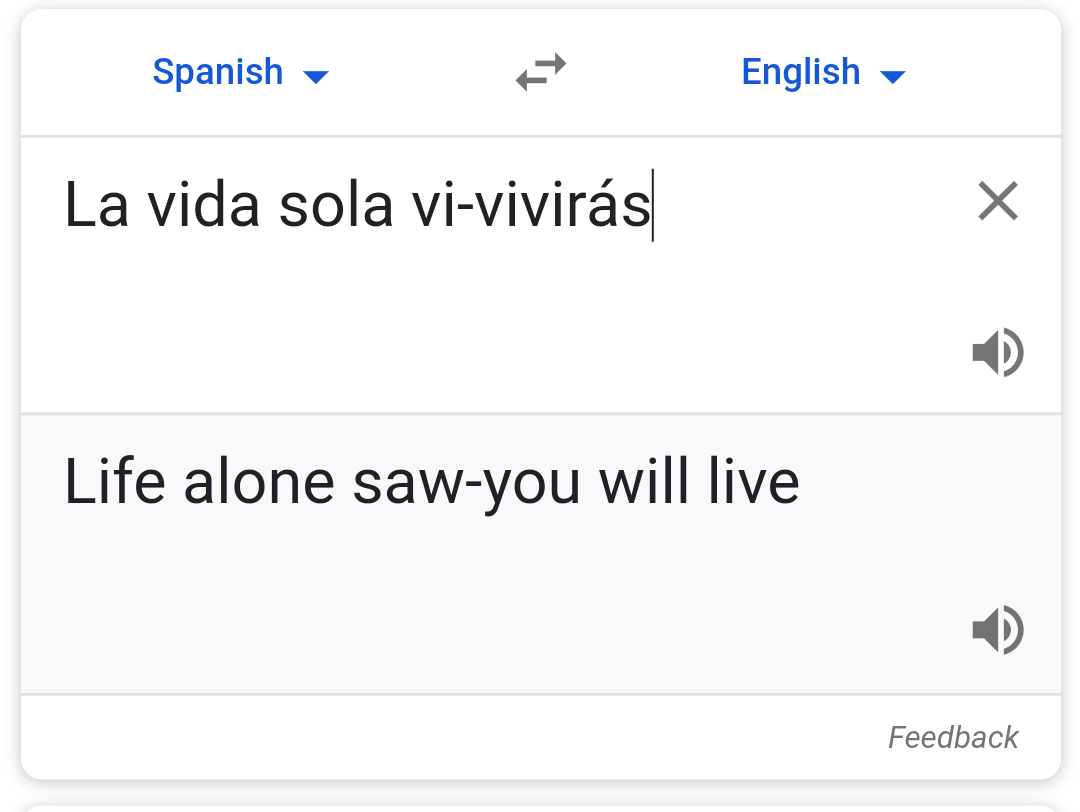Image resolution: width=1080 pixels, height=812 pixels.
Task: Clear the source text with the X
Action: click(x=997, y=202)
